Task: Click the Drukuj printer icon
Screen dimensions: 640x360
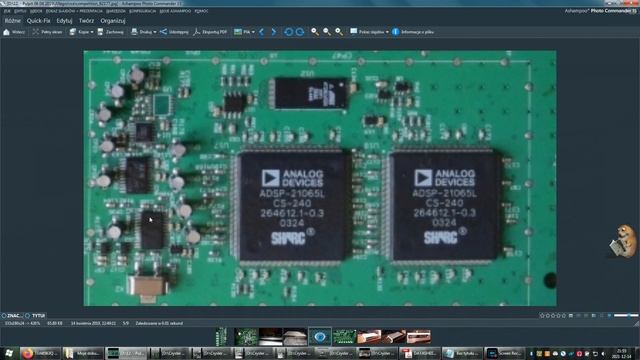Action: (134, 32)
